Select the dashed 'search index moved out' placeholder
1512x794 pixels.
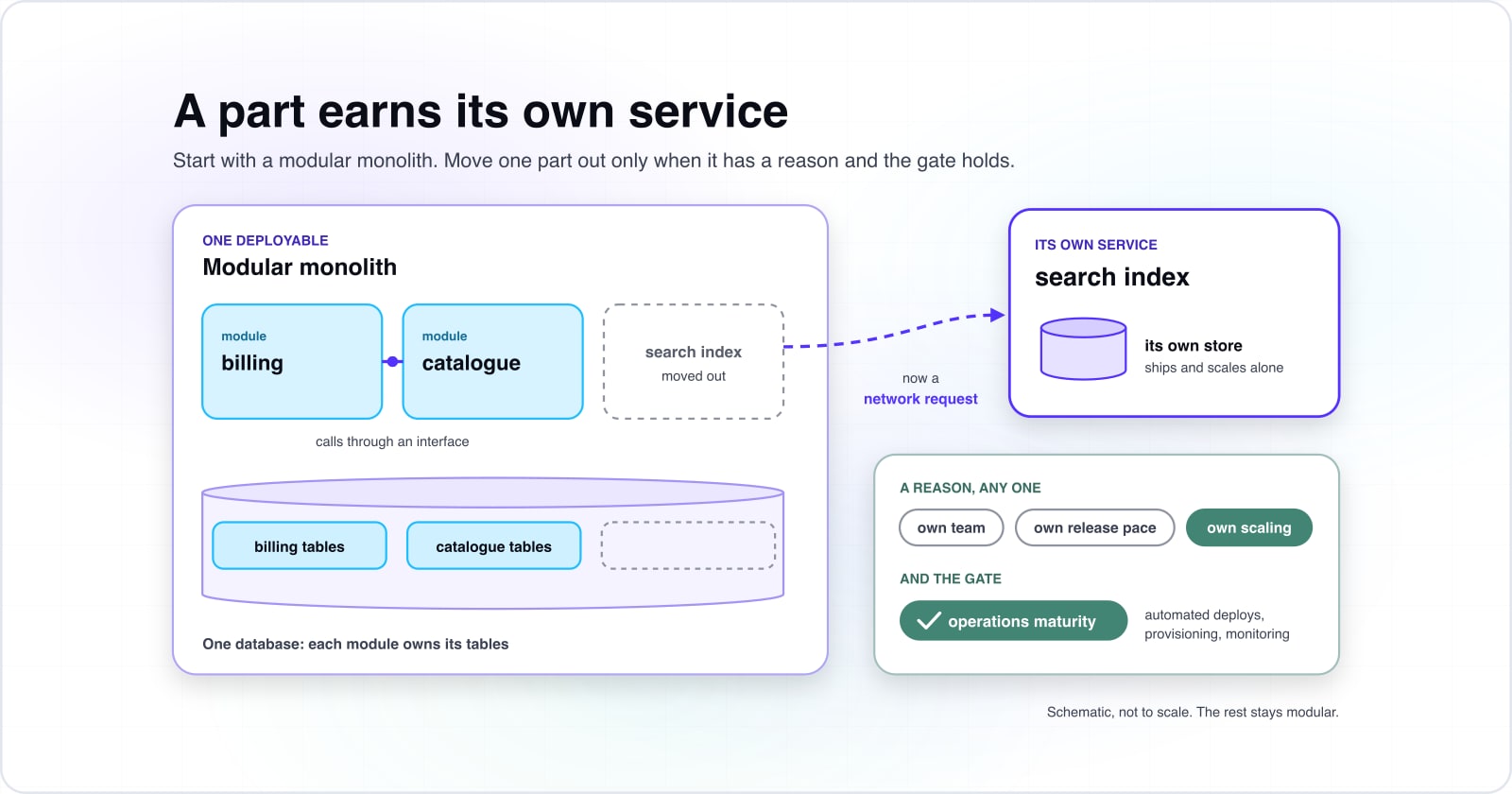(x=694, y=361)
